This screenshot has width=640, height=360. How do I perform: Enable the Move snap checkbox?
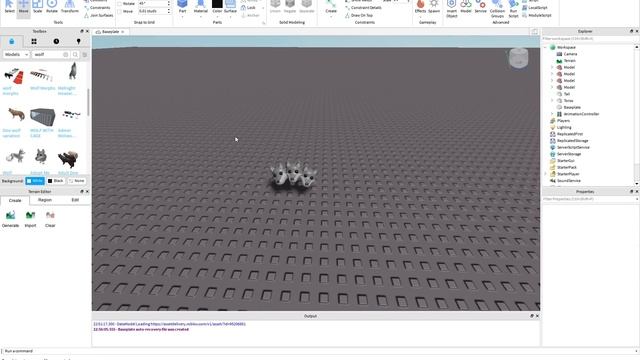click(120, 11)
